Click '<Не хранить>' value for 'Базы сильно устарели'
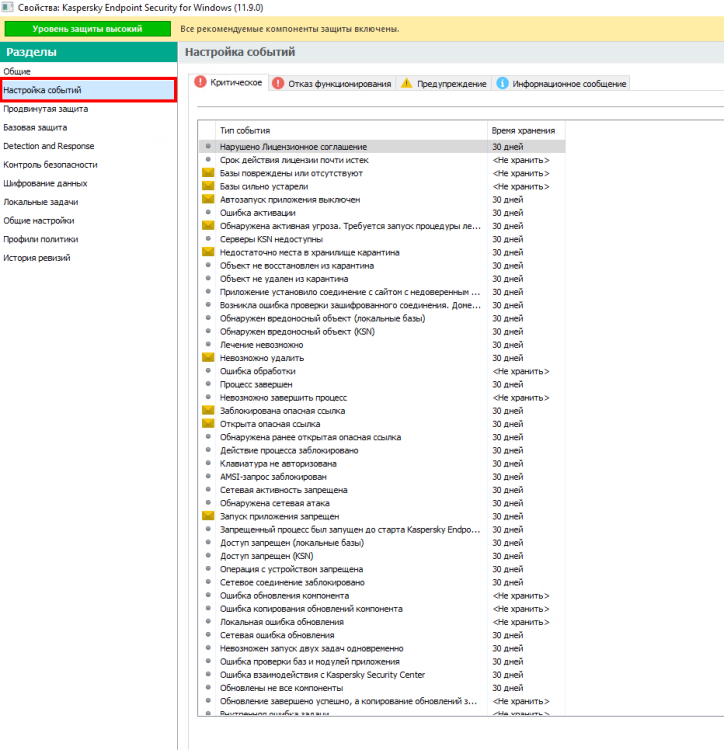The width and height of the screenshot is (724, 750). (x=521, y=186)
